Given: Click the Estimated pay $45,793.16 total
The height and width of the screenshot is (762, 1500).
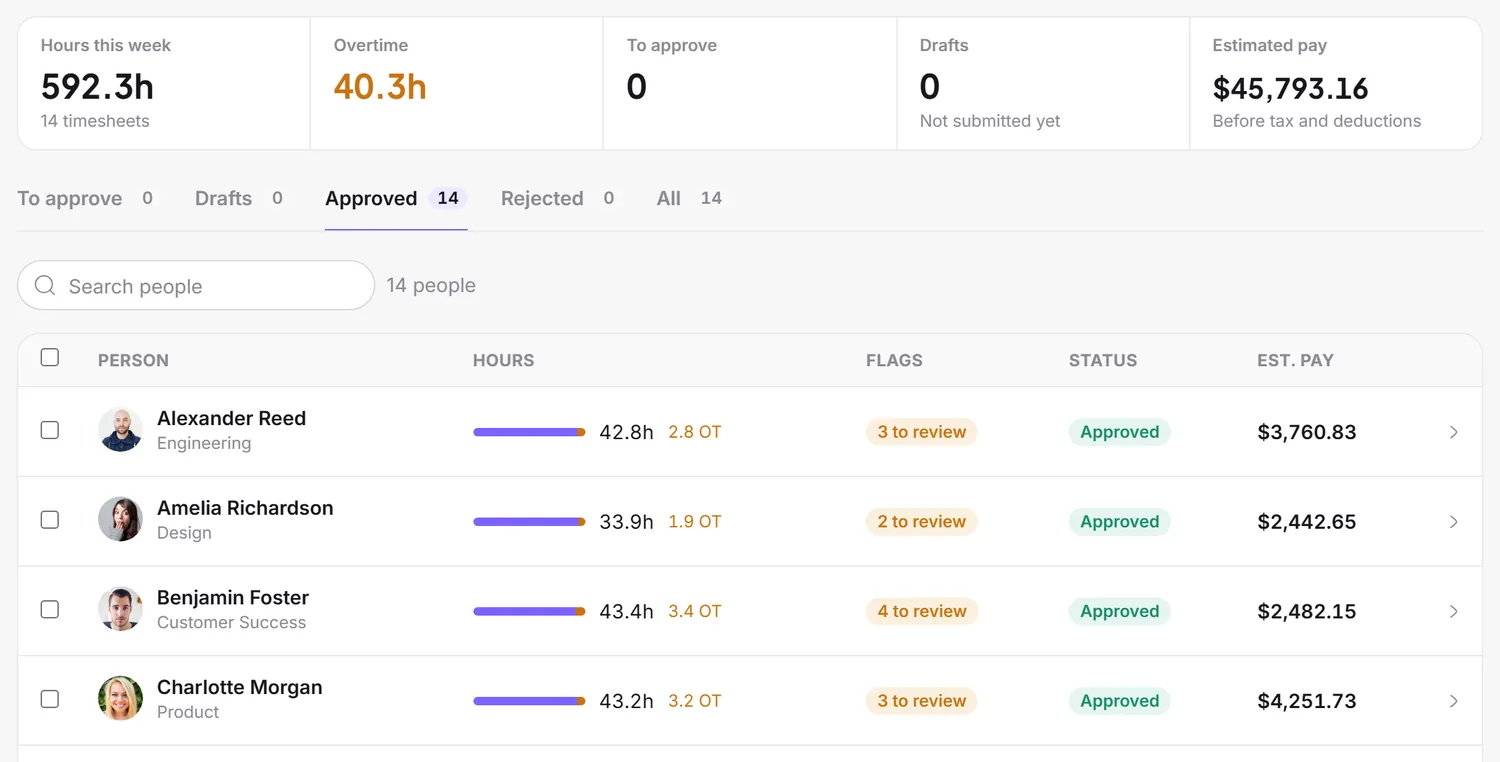Looking at the screenshot, I should [1291, 88].
